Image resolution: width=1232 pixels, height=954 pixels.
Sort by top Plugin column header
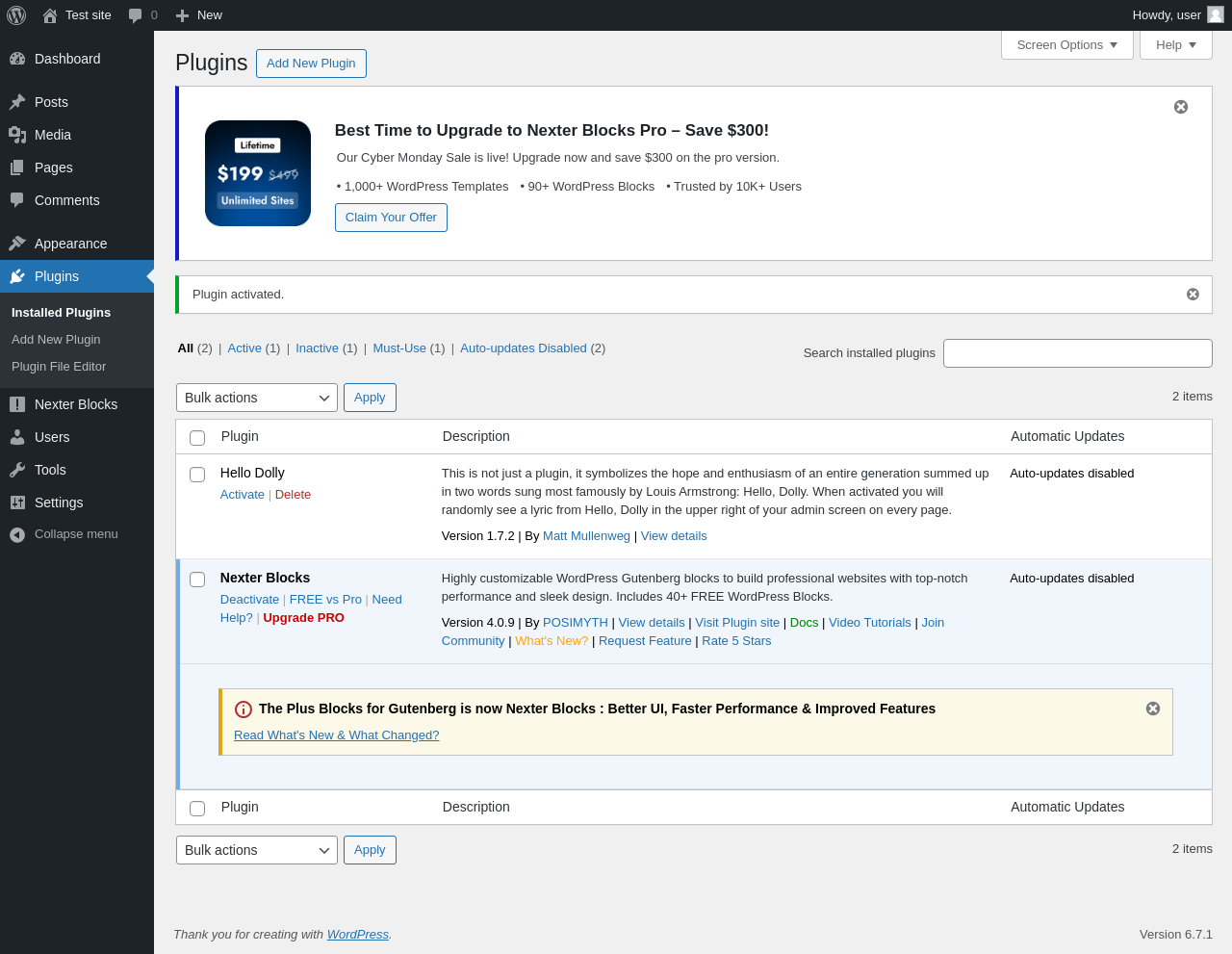click(x=240, y=436)
